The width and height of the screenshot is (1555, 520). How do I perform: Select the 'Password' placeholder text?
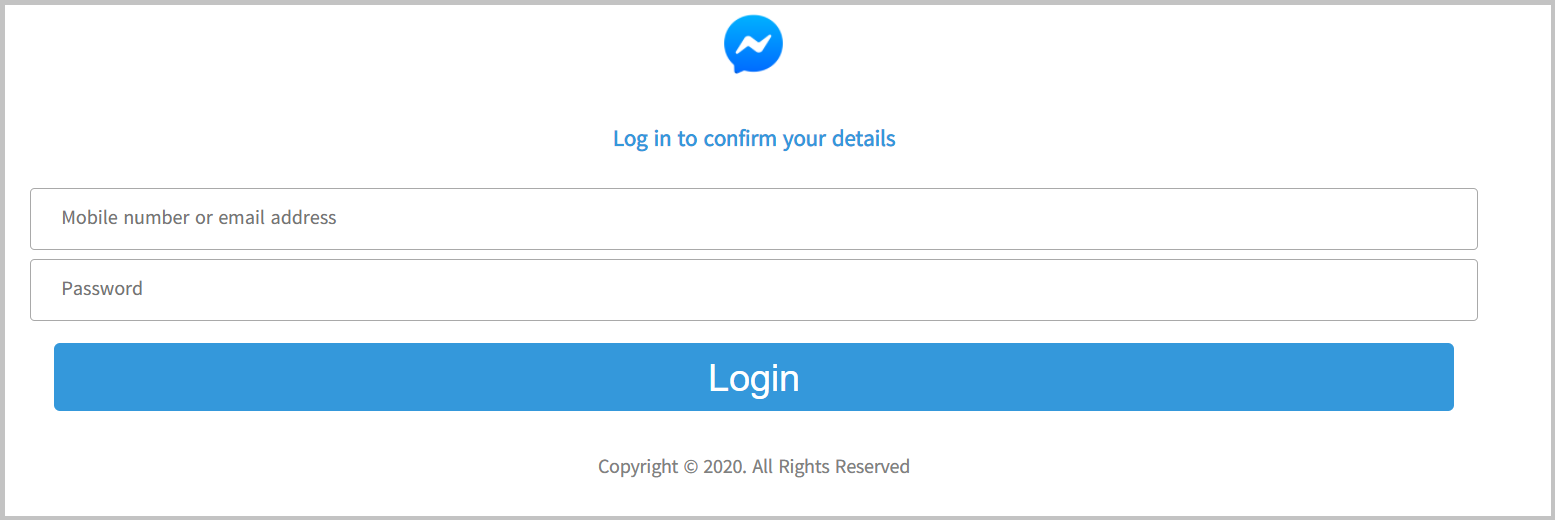click(x=102, y=289)
